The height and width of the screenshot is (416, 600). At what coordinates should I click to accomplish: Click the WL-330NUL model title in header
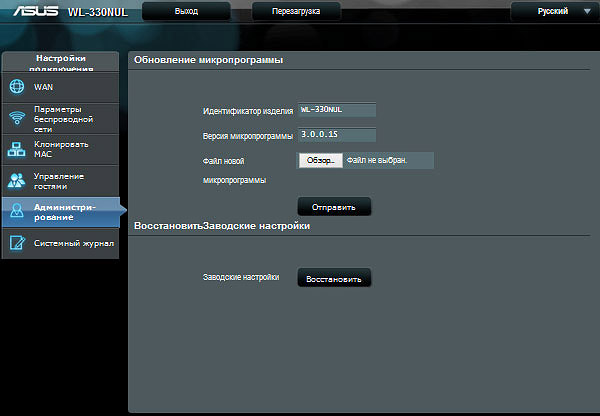pos(98,12)
